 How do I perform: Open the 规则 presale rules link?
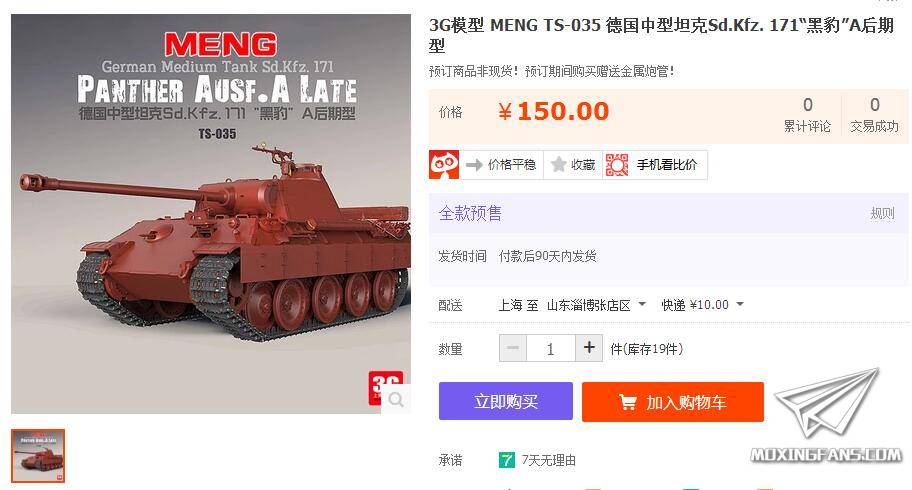(x=882, y=214)
